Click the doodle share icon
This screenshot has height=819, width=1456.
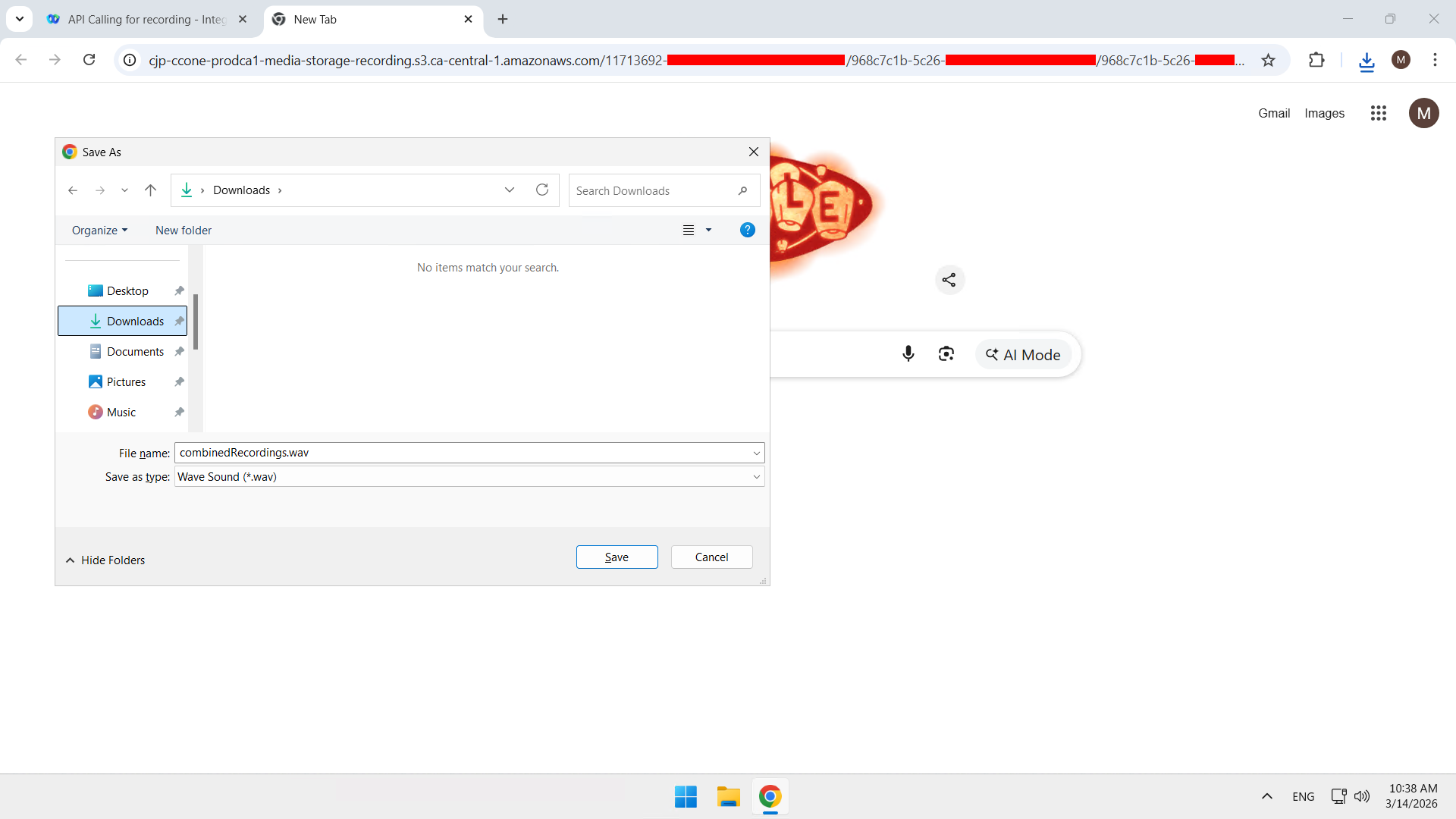point(949,280)
